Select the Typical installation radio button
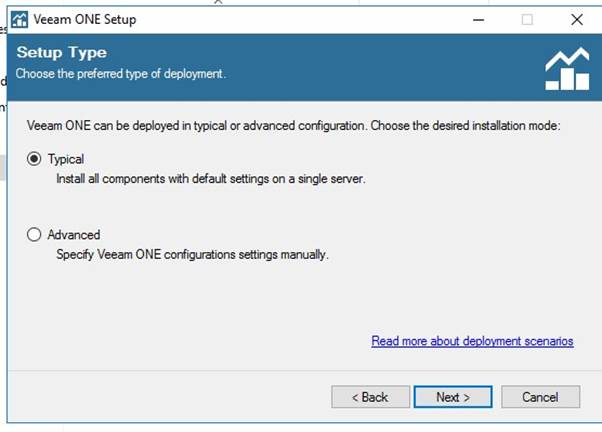This screenshot has width=602, height=432. pos(34,159)
